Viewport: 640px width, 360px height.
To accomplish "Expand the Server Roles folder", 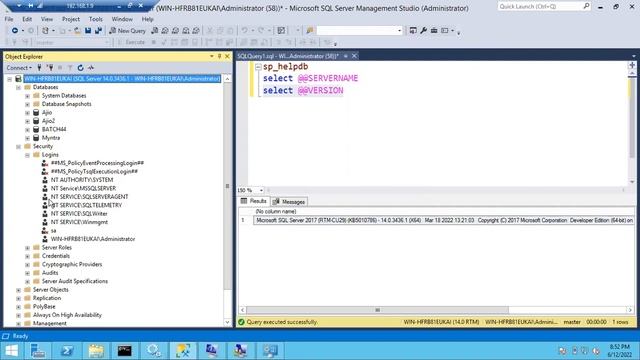I will click(x=27, y=248).
